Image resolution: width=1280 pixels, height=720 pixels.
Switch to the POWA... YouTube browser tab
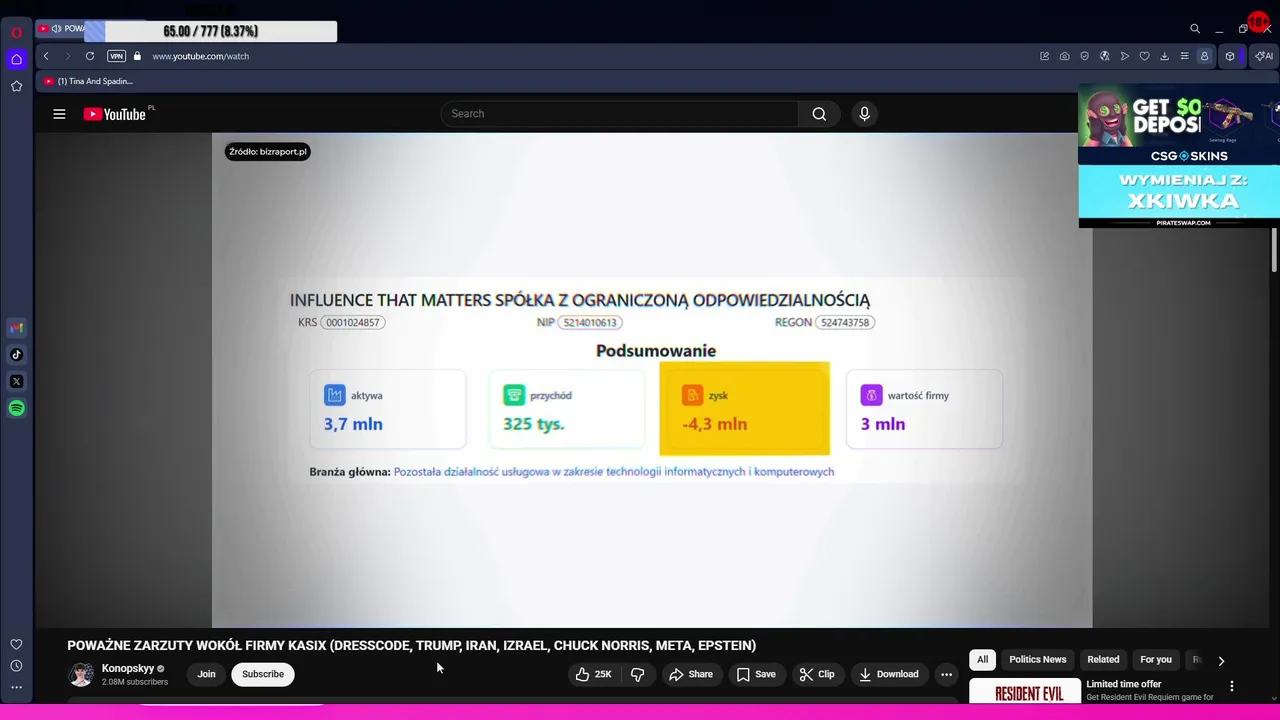click(x=62, y=29)
